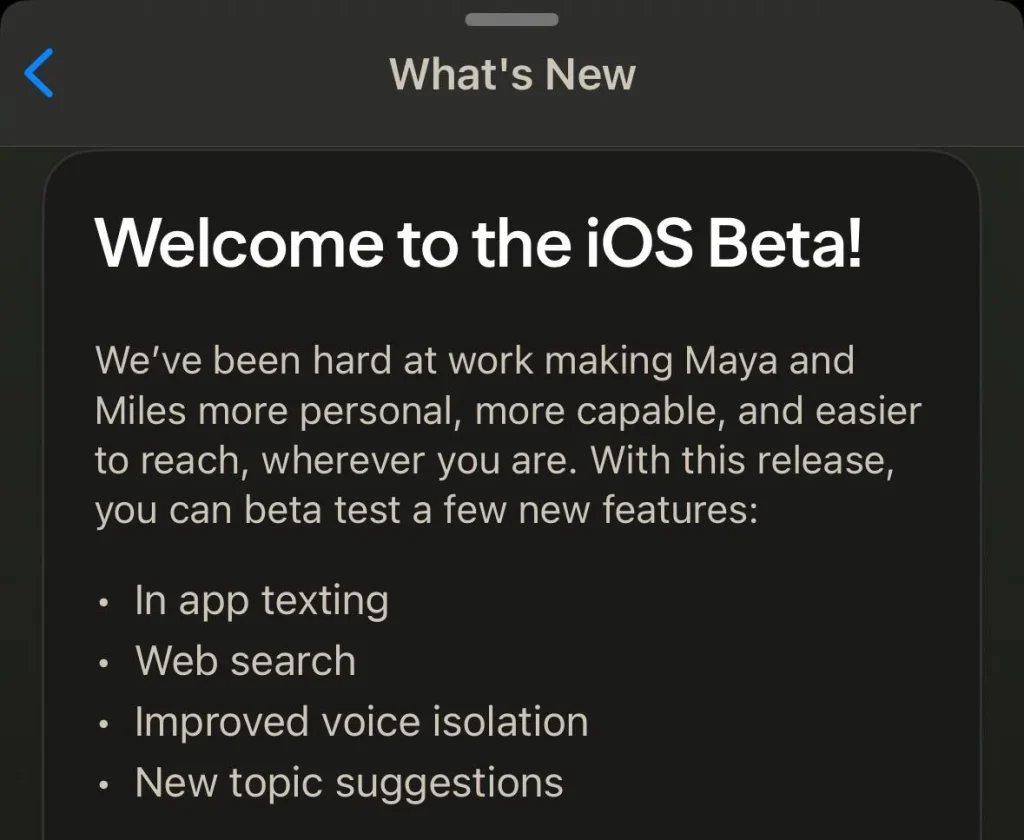
Task: Select the In app texting feature
Action: [x=261, y=601]
